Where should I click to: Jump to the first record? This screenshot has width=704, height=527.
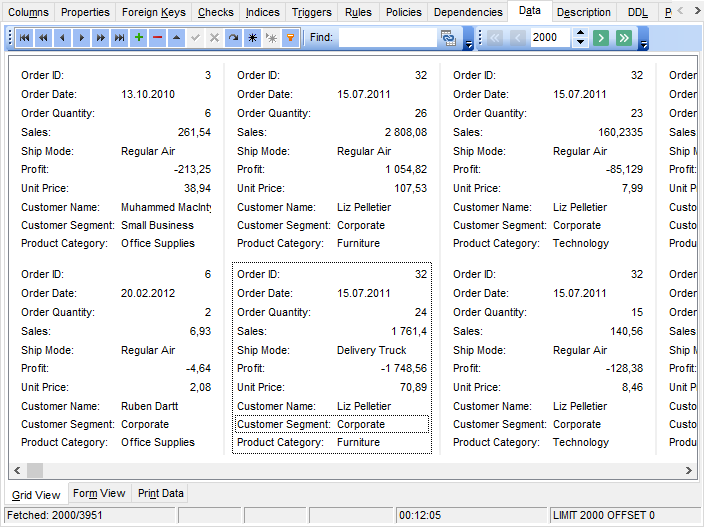[x=25, y=38]
